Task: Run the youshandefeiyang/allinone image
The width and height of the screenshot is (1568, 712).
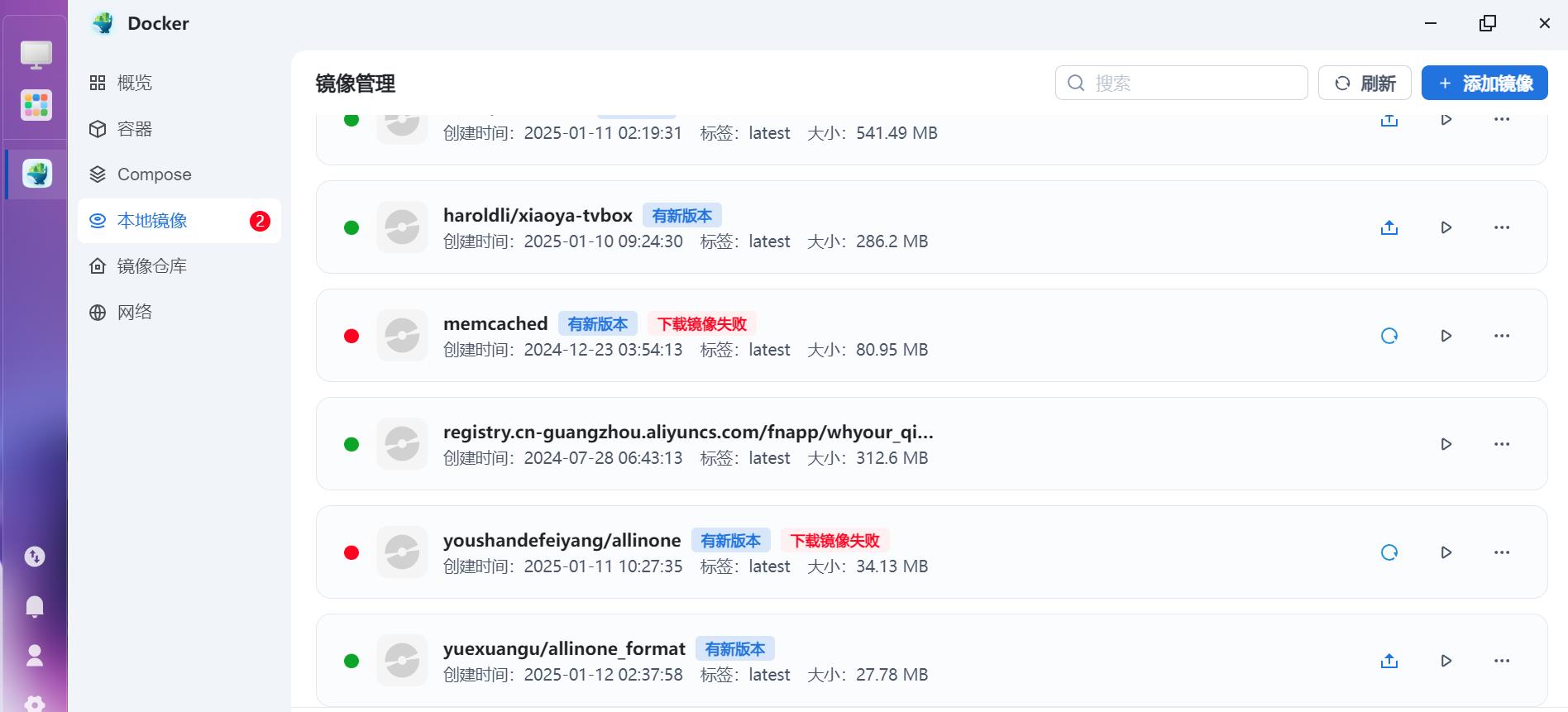Action: [x=1446, y=552]
